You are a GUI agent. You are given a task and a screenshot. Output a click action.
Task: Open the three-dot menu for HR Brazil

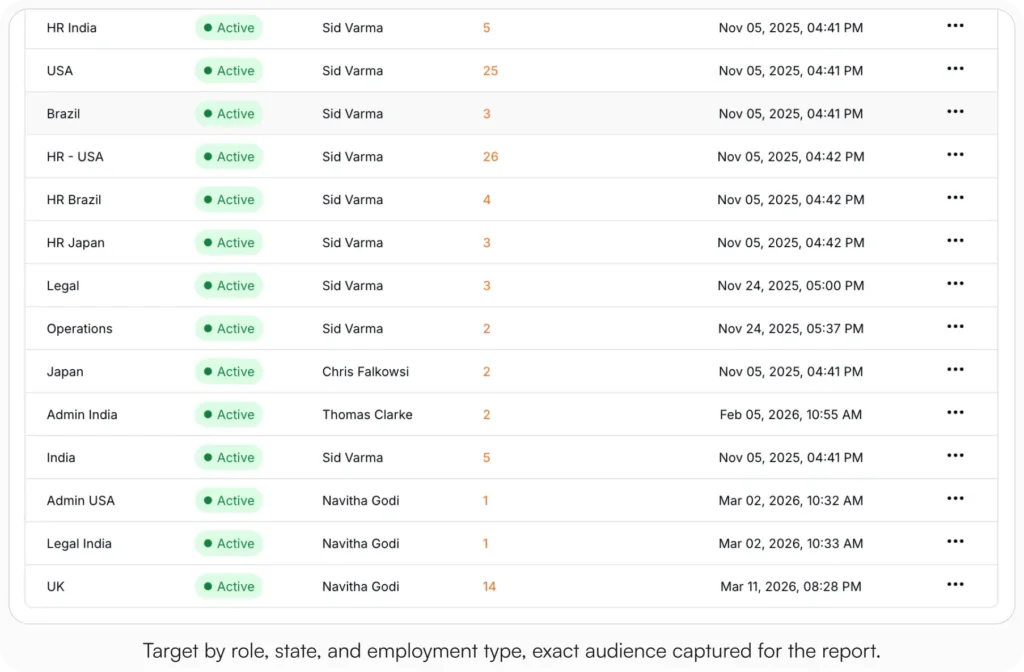click(x=955, y=198)
